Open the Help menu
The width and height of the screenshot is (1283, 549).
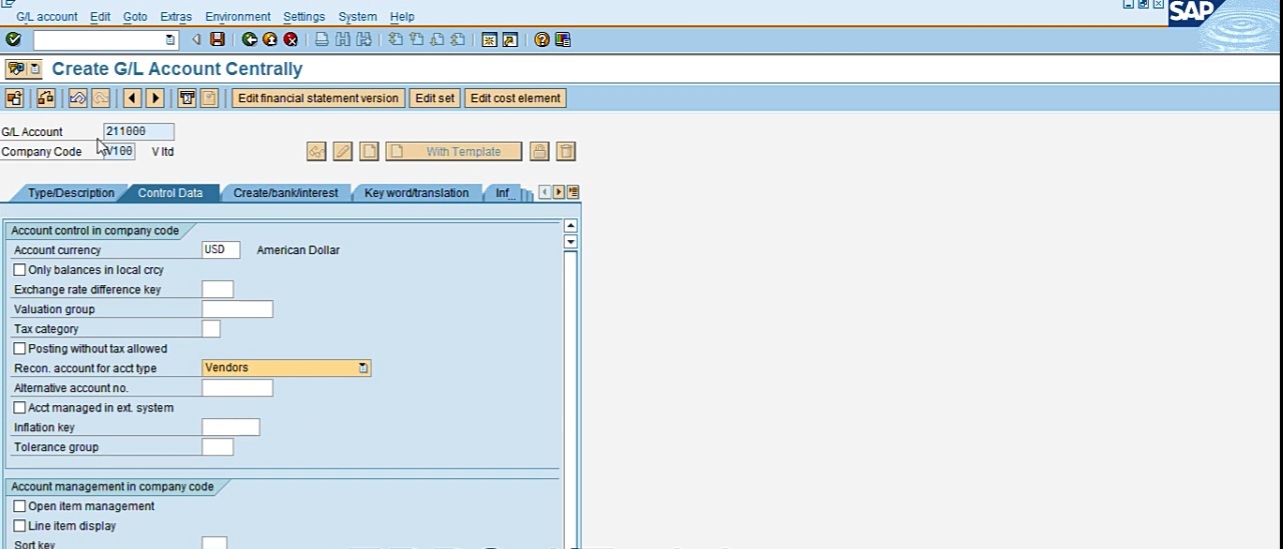tap(402, 17)
